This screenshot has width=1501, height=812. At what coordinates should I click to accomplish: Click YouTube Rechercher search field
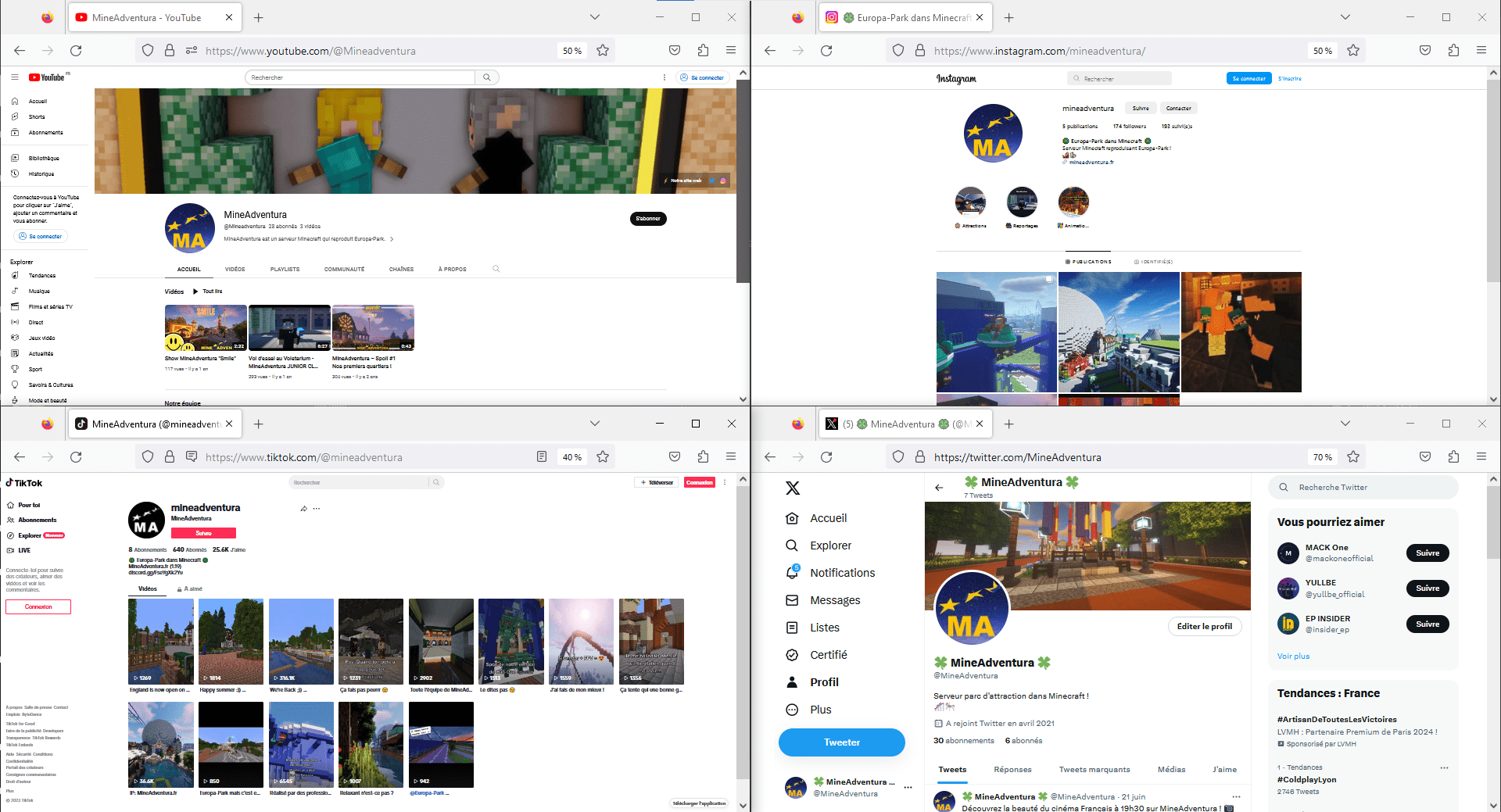[360, 77]
